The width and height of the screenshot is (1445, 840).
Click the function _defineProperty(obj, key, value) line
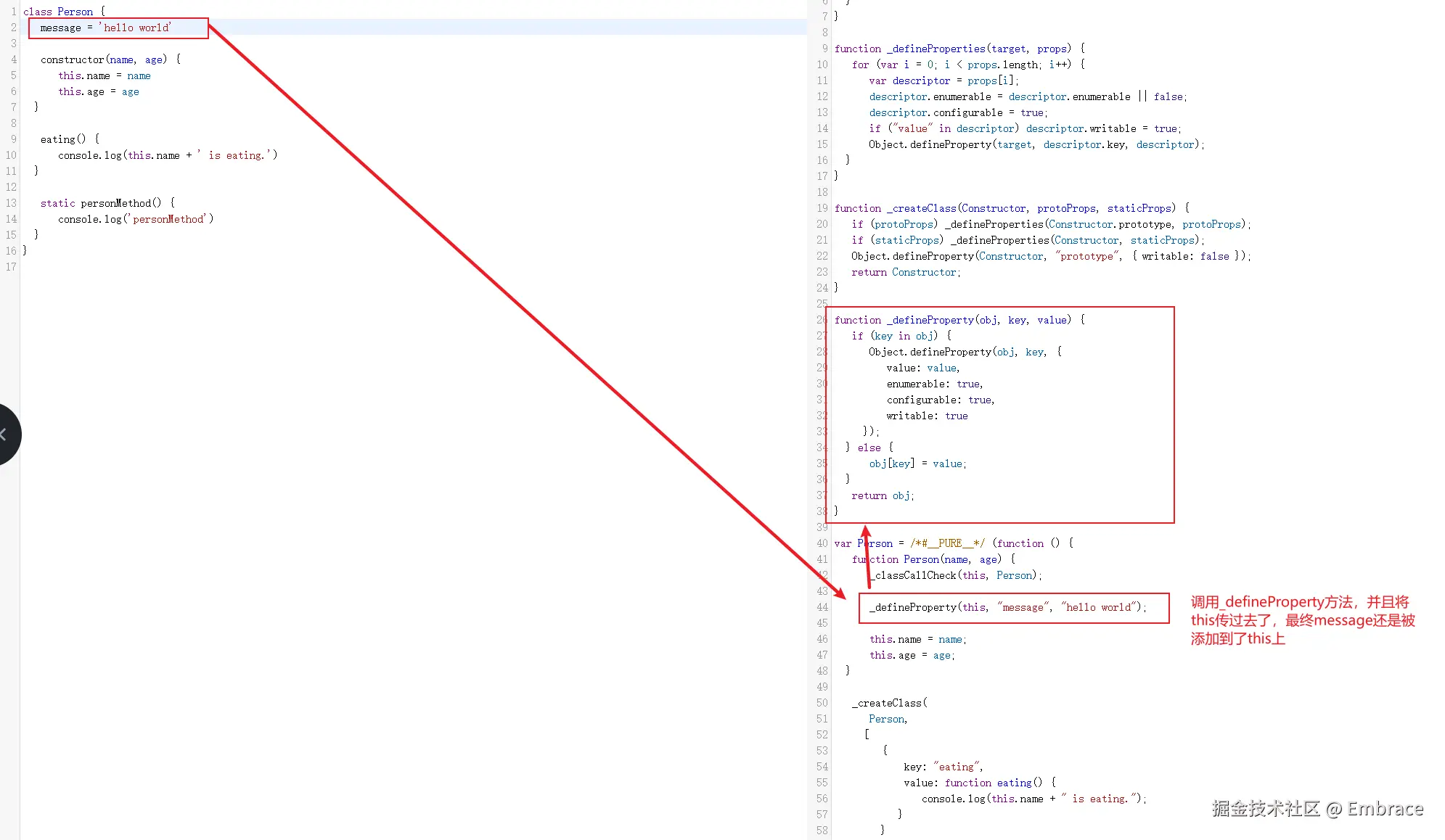coord(959,320)
